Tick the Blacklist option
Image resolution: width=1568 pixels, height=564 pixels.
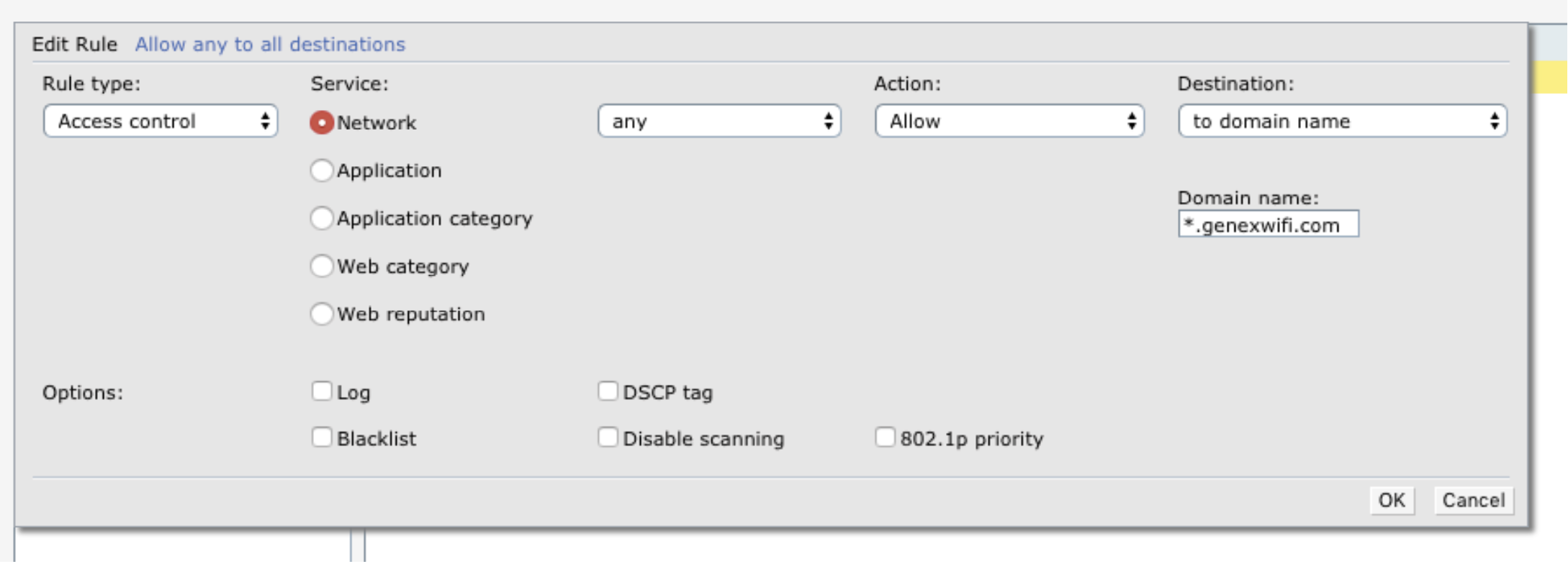pyautogui.click(x=322, y=437)
